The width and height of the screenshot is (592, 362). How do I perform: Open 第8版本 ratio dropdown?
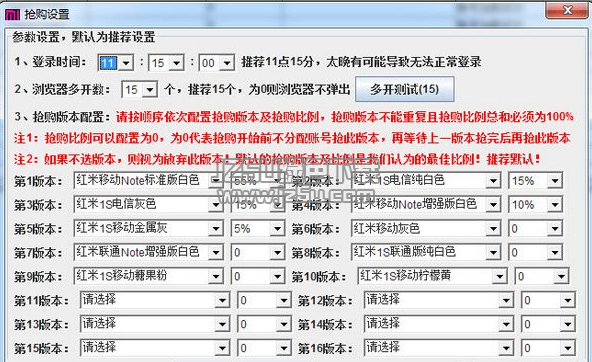535,252
